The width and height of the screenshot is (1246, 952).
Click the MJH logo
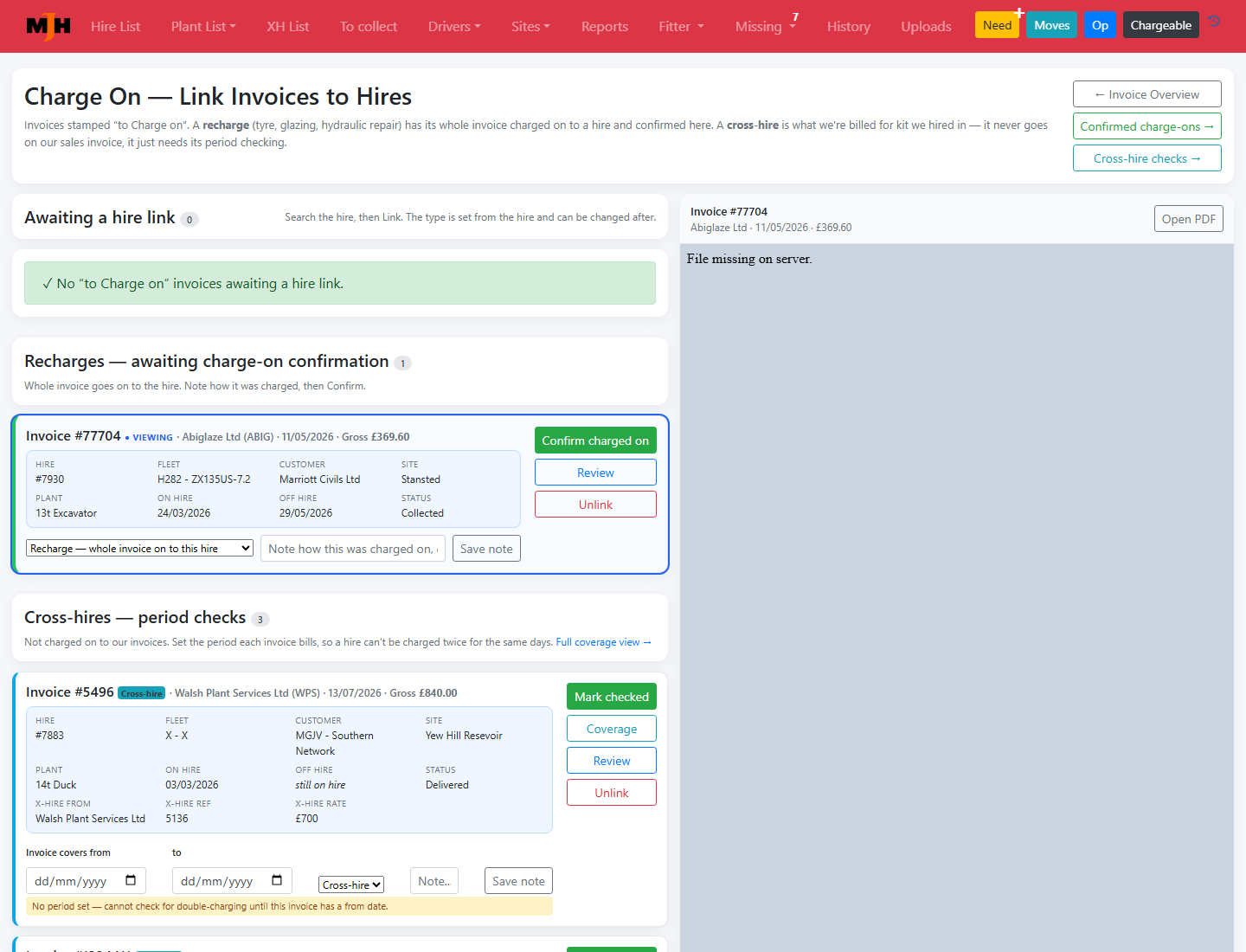(x=48, y=26)
